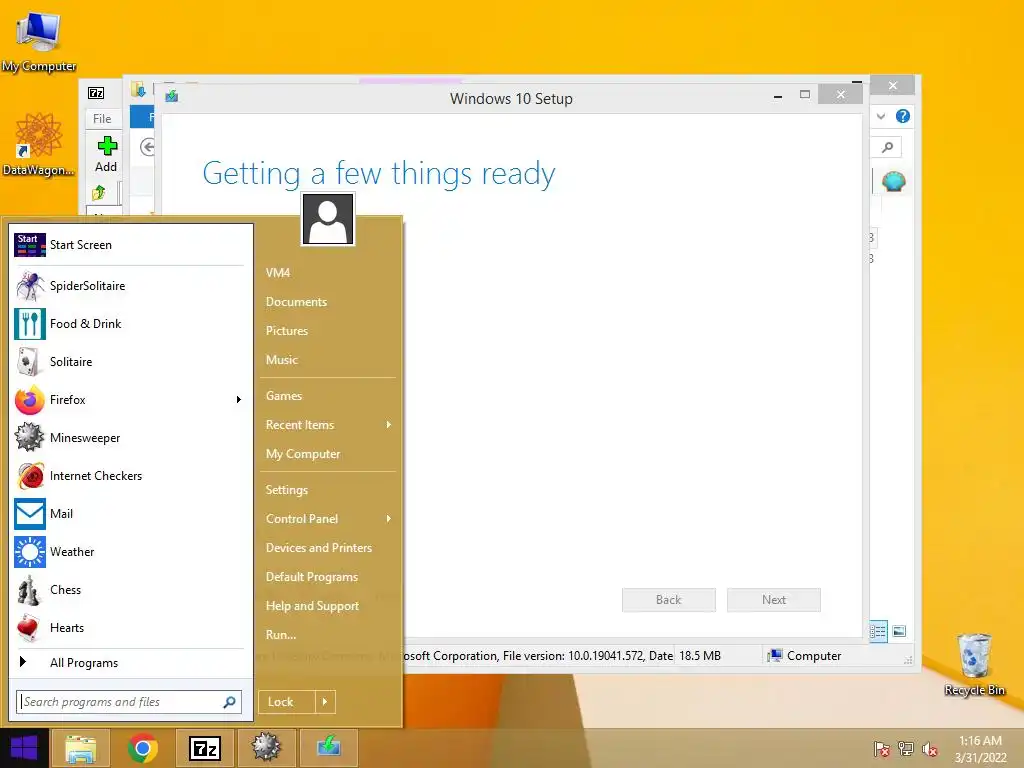Expand the ribbon chevron beside help icon

click(881, 116)
